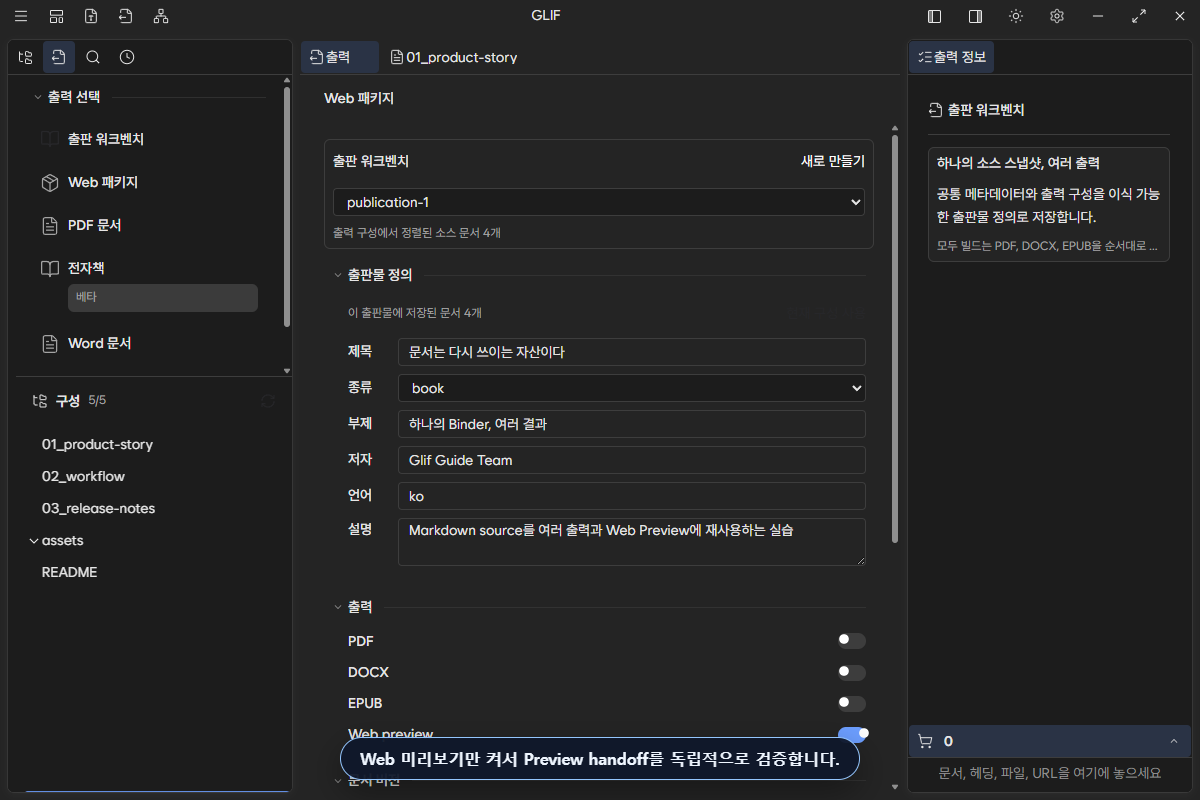Click the 하나의 소스 스냅샷, 여러 출력 card
The height and width of the screenshot is (800, 1200).
tap(1048, 204)
